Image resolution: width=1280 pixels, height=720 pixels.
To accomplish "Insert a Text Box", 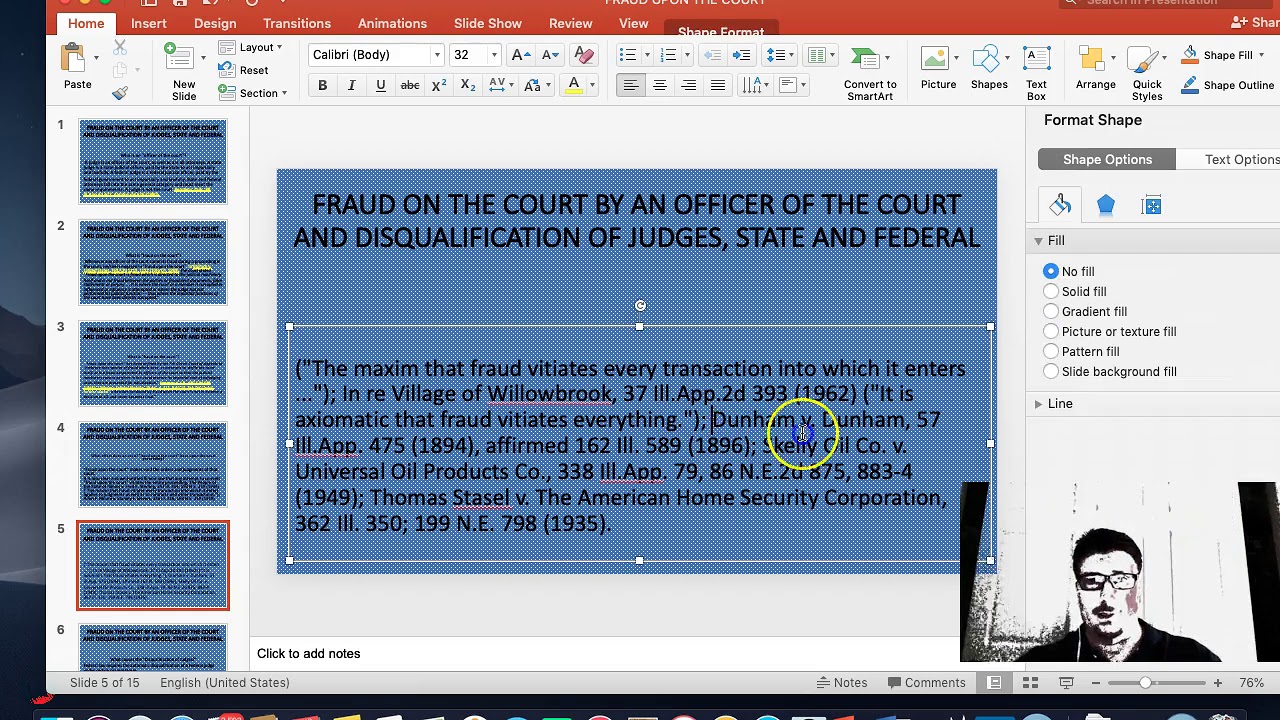I will [1036, 72].
